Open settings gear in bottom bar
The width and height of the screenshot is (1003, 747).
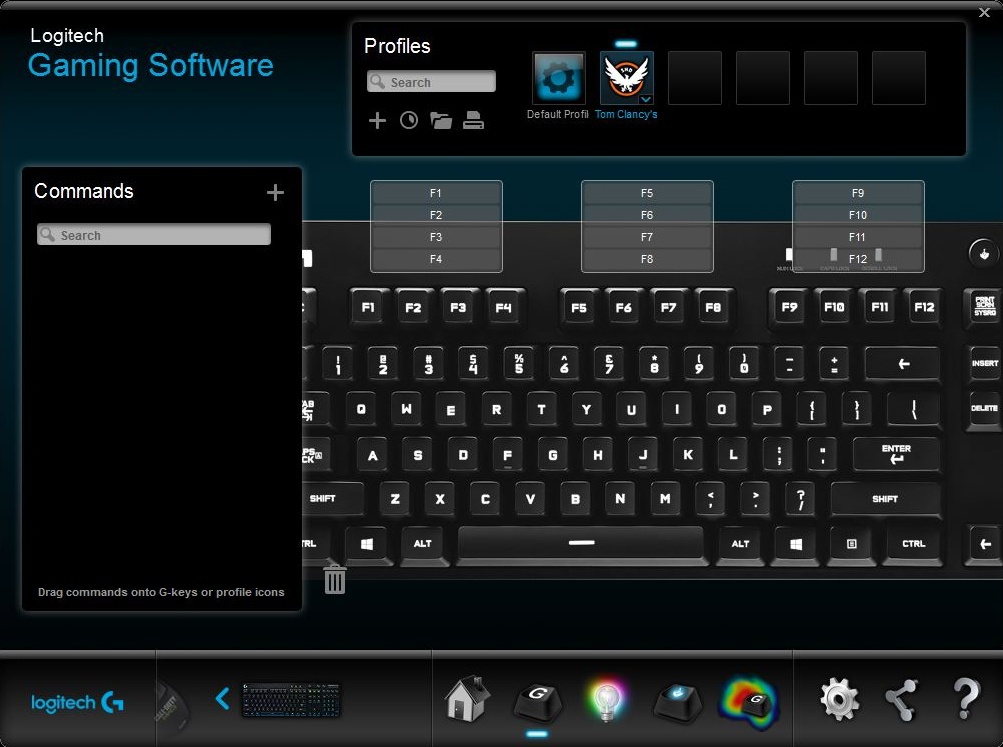pos(839,699)
